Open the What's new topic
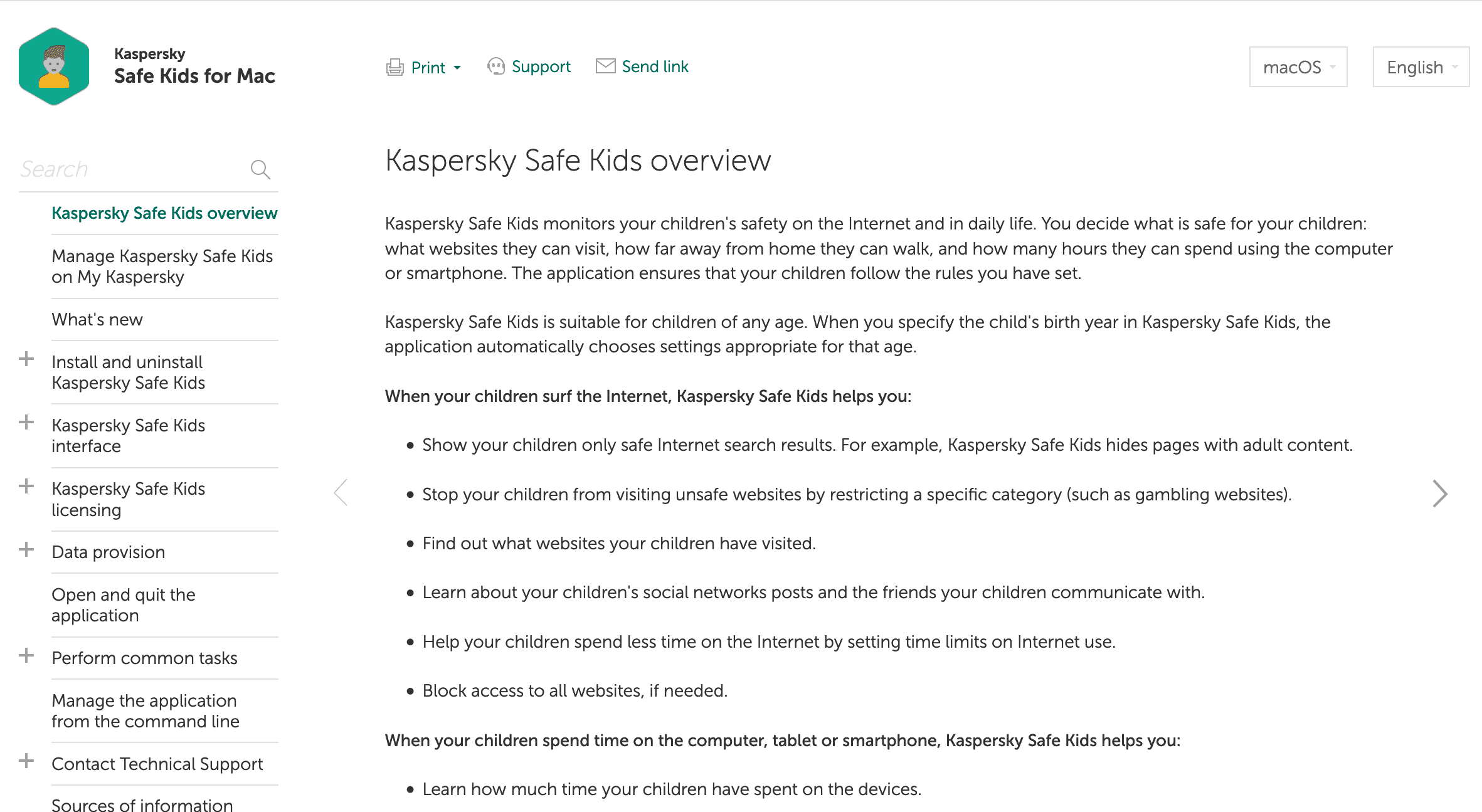The image size is (1482, 812). pyautogui.click(x=97, y=320)
